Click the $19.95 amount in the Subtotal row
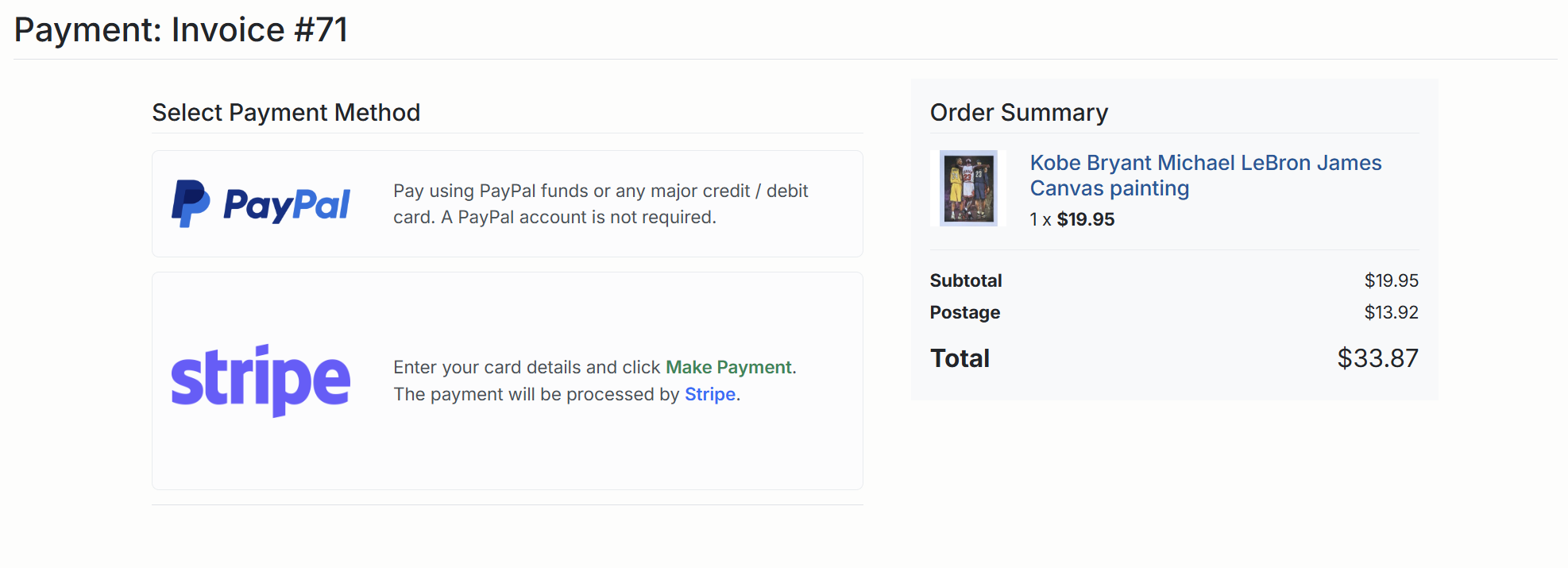The image size is (1568, 568). tap(1391, 280)
